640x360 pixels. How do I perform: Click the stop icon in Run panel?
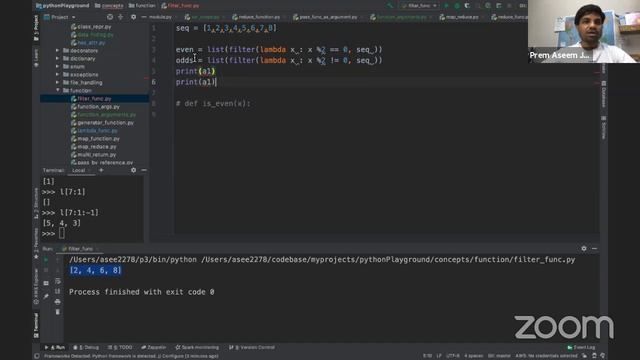[x=46, y=270]
